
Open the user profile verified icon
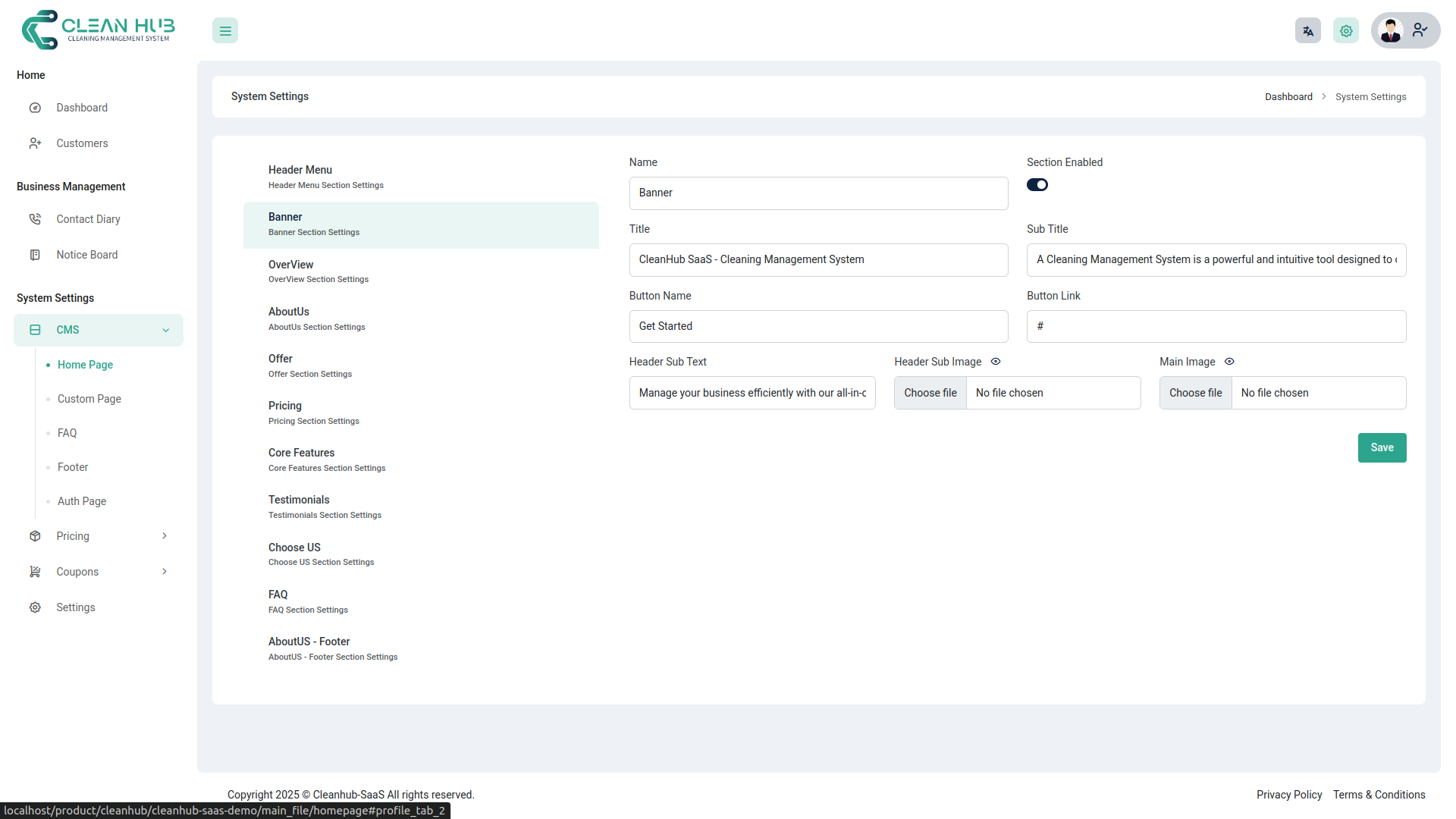1420,30
